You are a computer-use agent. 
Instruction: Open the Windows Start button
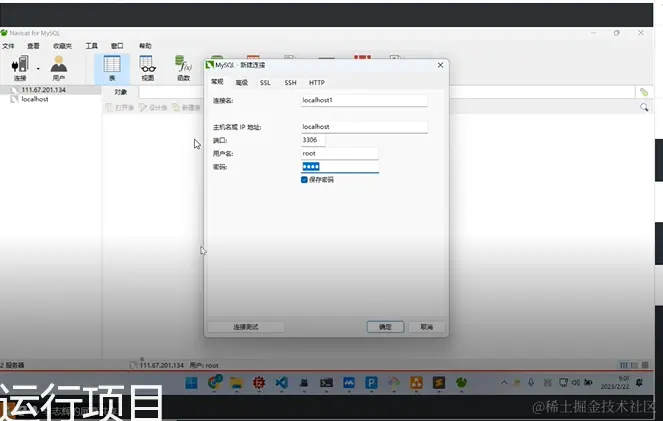click(191, 383)
